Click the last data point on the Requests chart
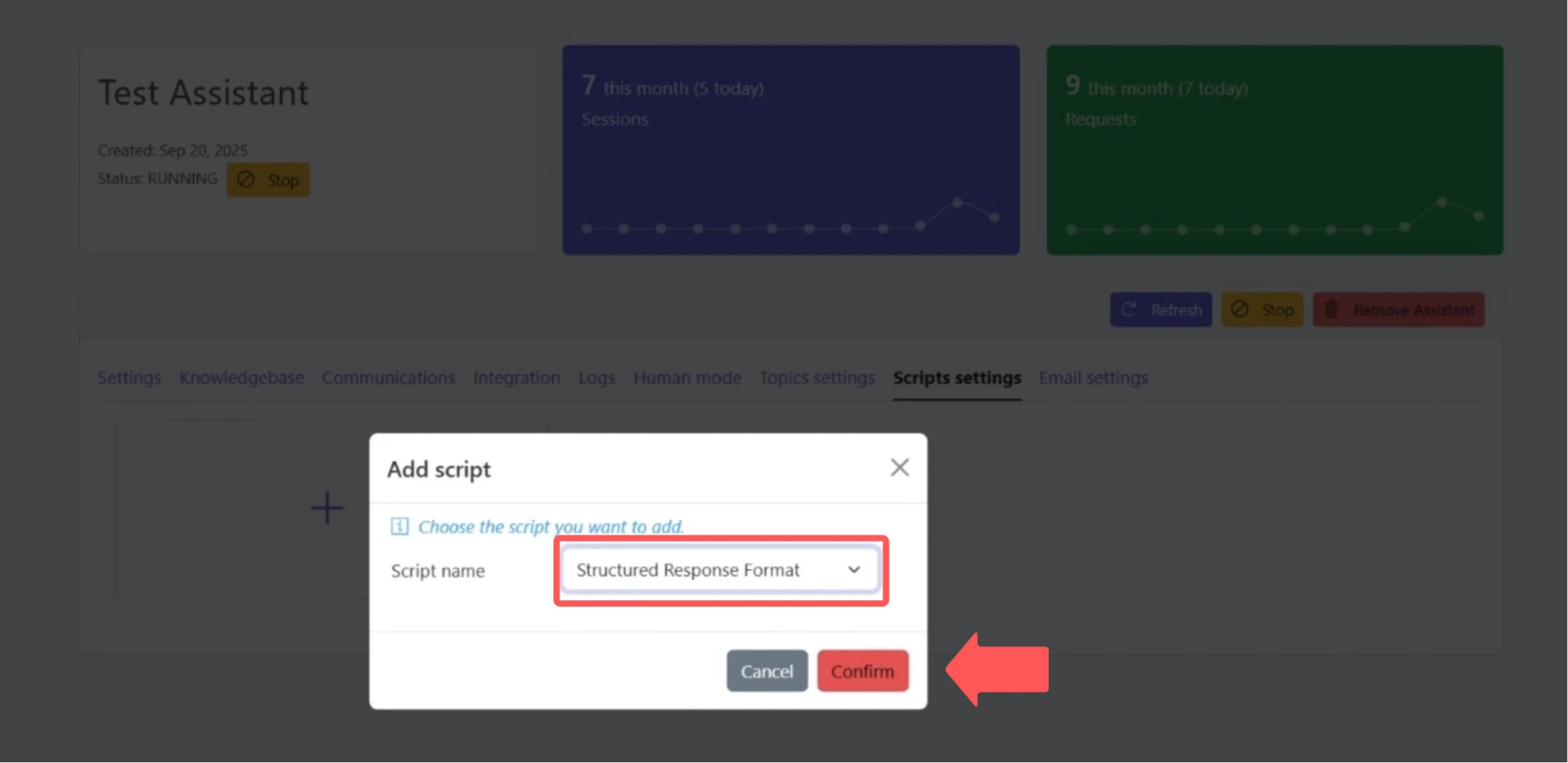Screen dimensions: 1568x763 point(1478,215)
